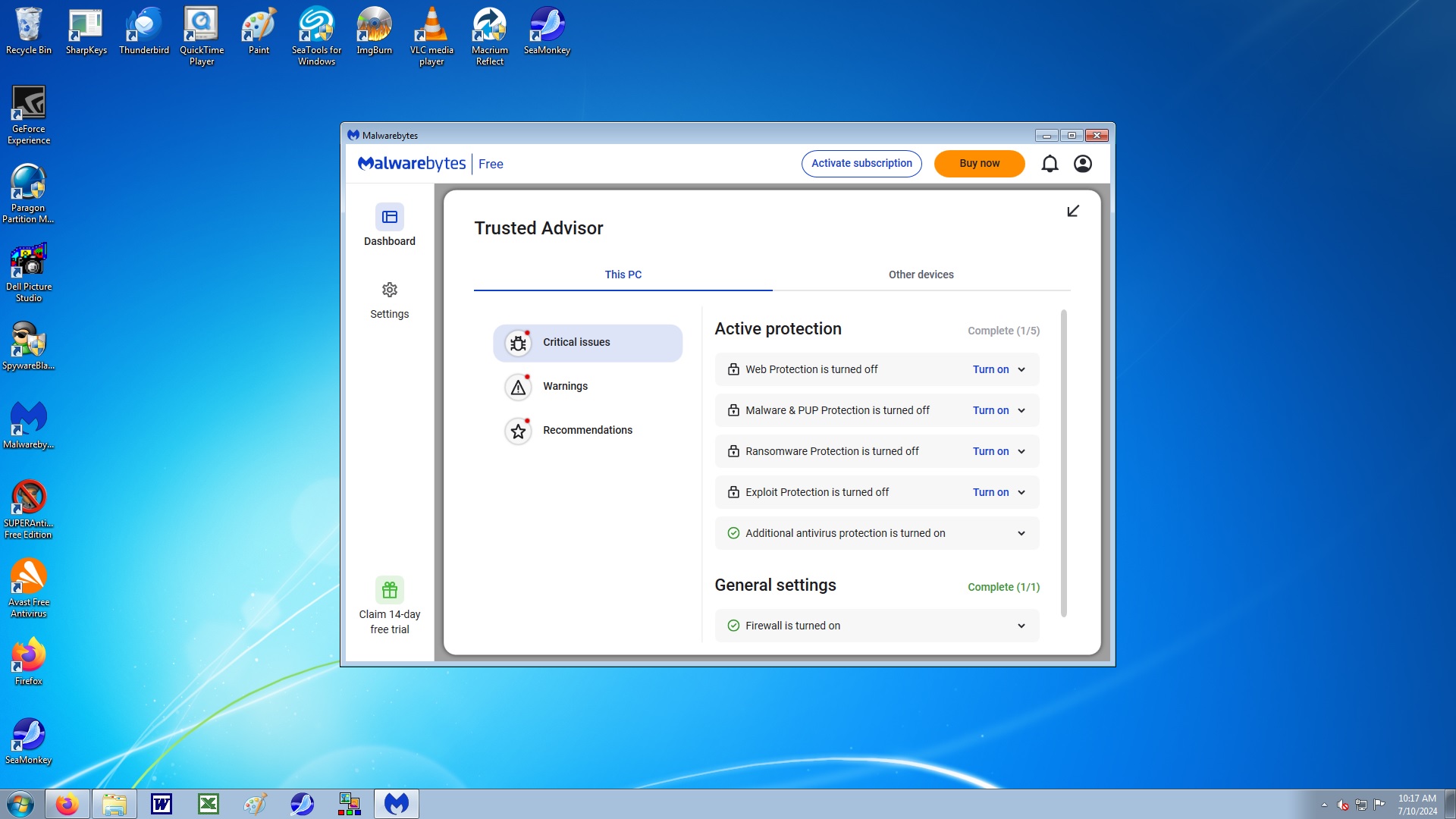Screen dimensions: 1456x819
Task: Open SharpKeys desktop shortcut
Action: 86,31
